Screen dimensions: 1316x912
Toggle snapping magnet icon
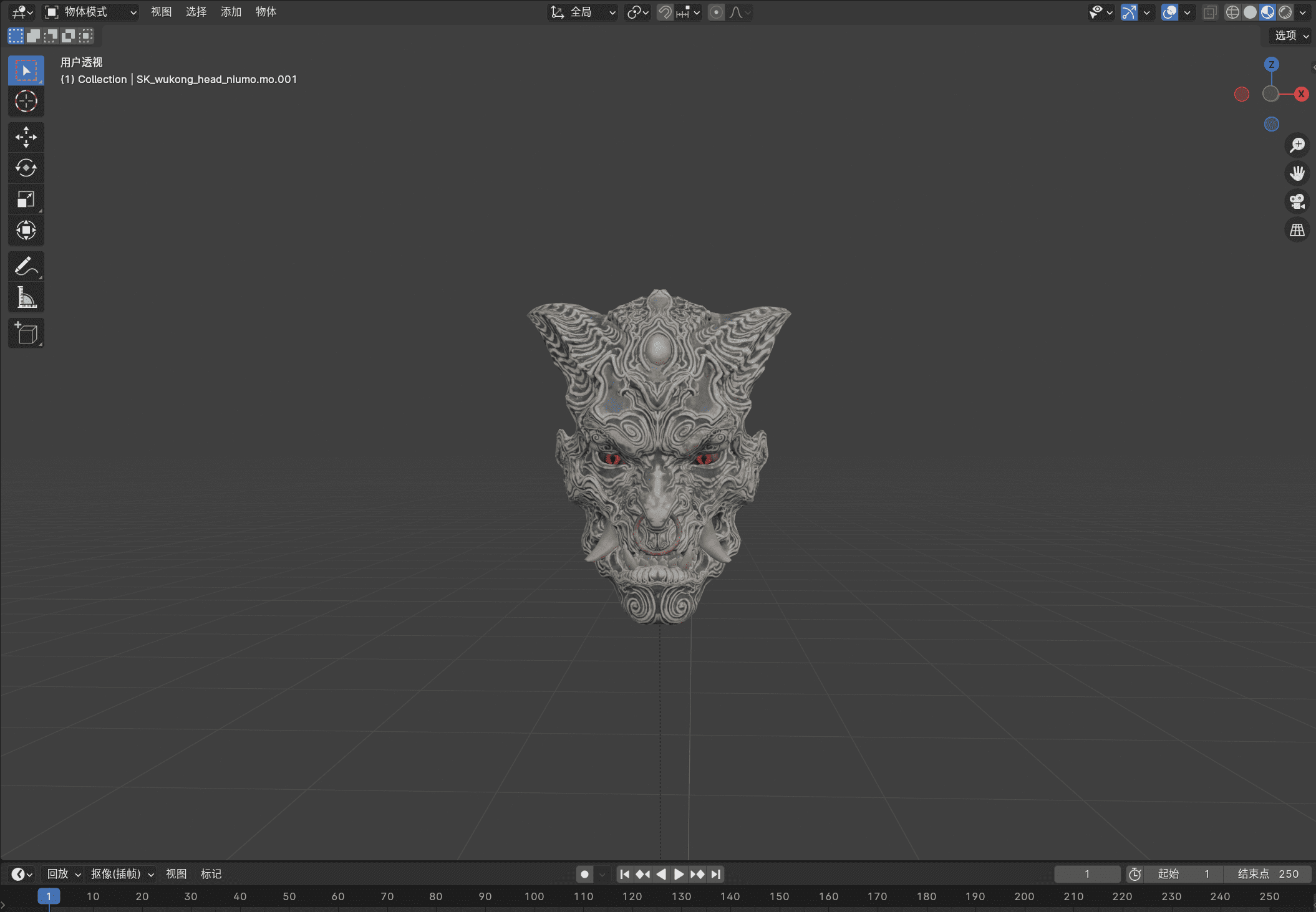[665, 12]
